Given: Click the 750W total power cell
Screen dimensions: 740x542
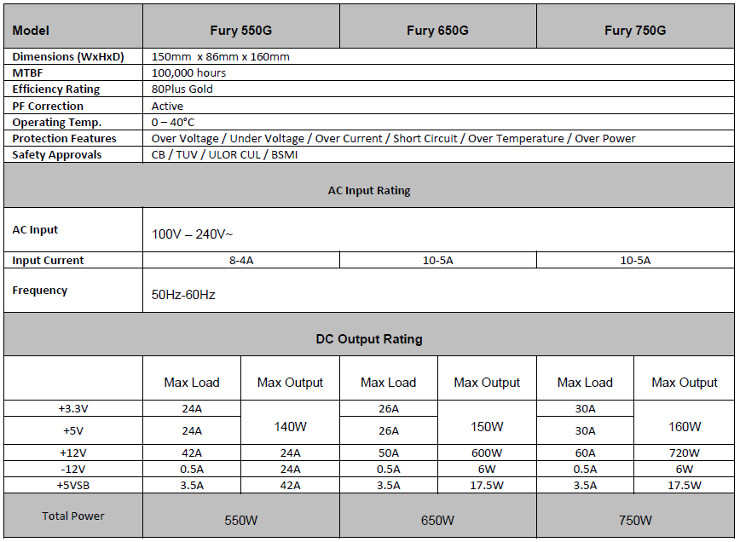Looking at the screenshot, I should (x=635, y=516).
